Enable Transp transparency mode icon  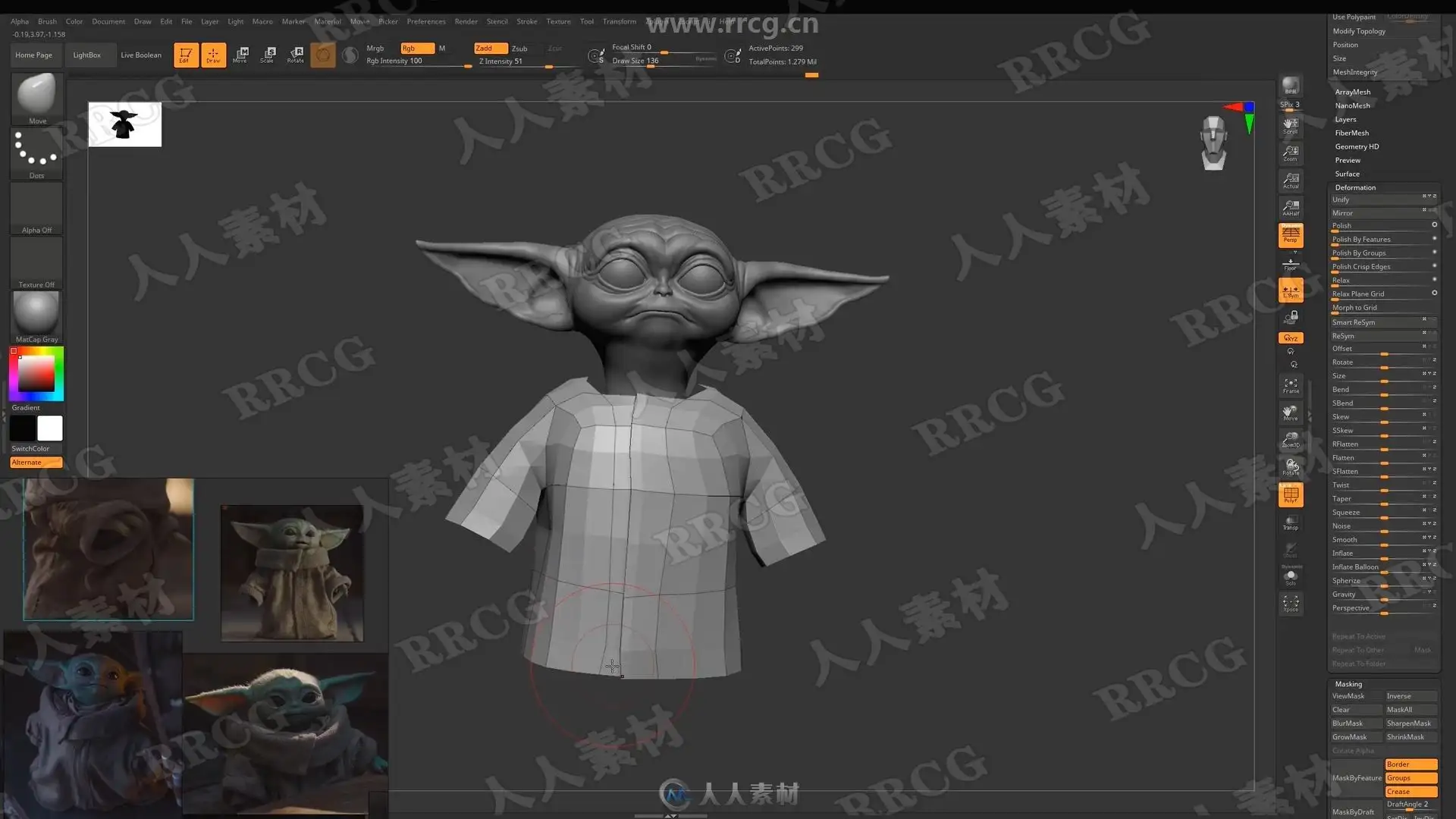(x=1291, y=522)
